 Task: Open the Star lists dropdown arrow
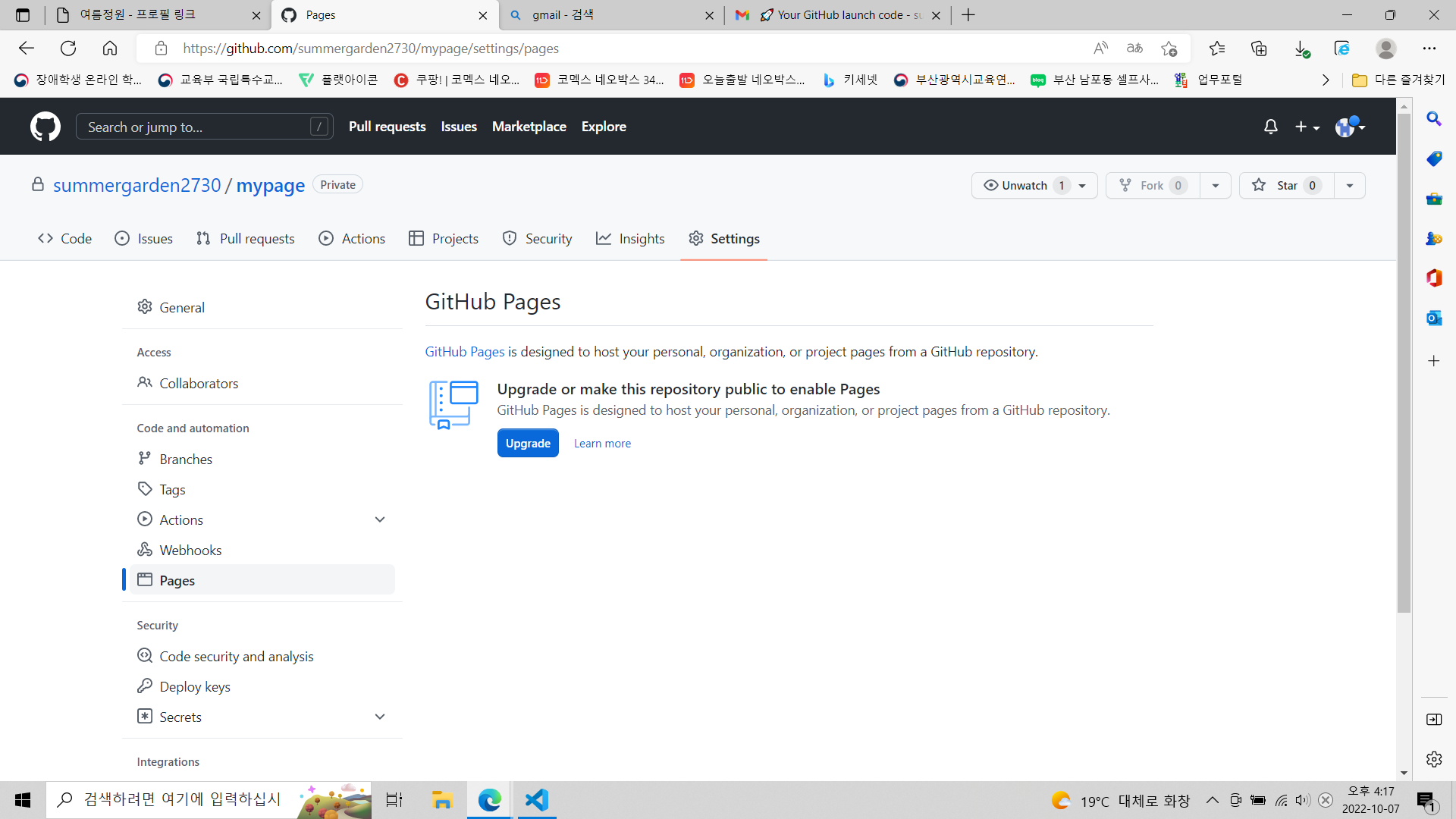[x=1350, y=186]
